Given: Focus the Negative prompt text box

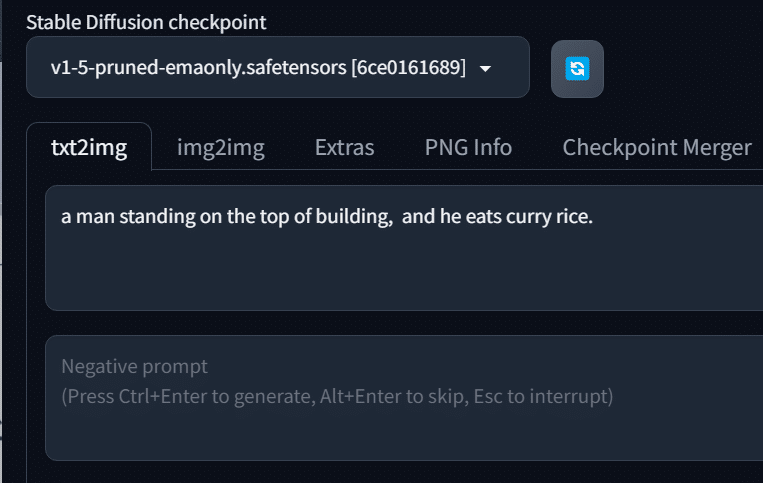Looking at the screenshot, I should click(404, 398).
